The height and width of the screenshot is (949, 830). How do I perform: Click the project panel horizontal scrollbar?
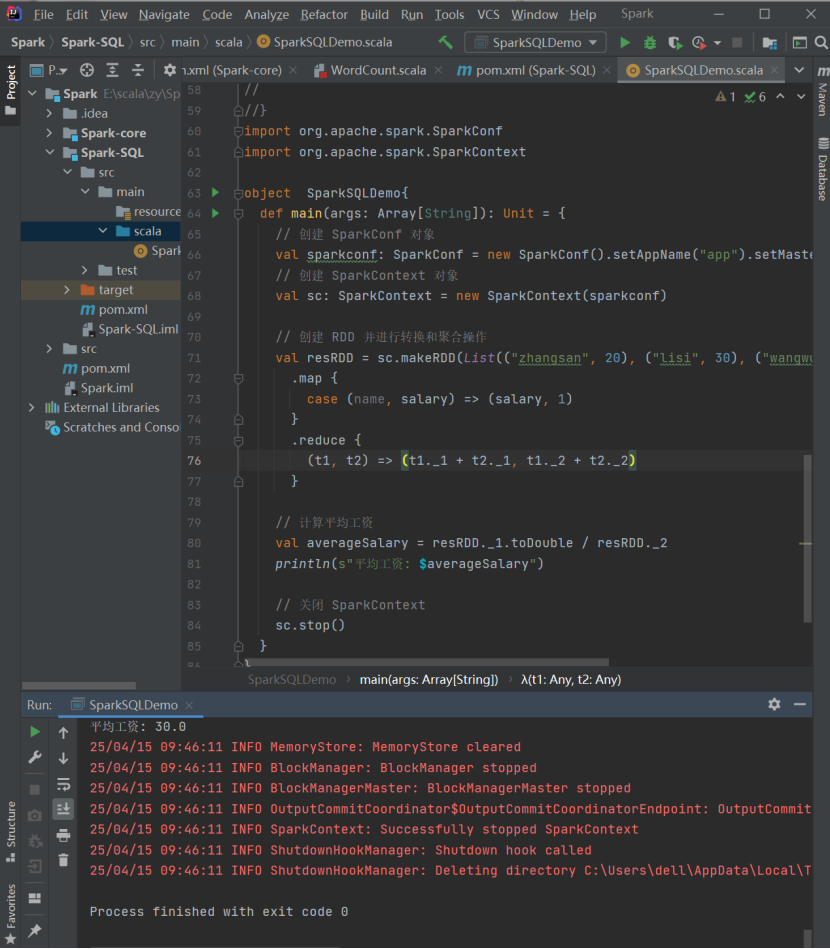coord(79,686)
